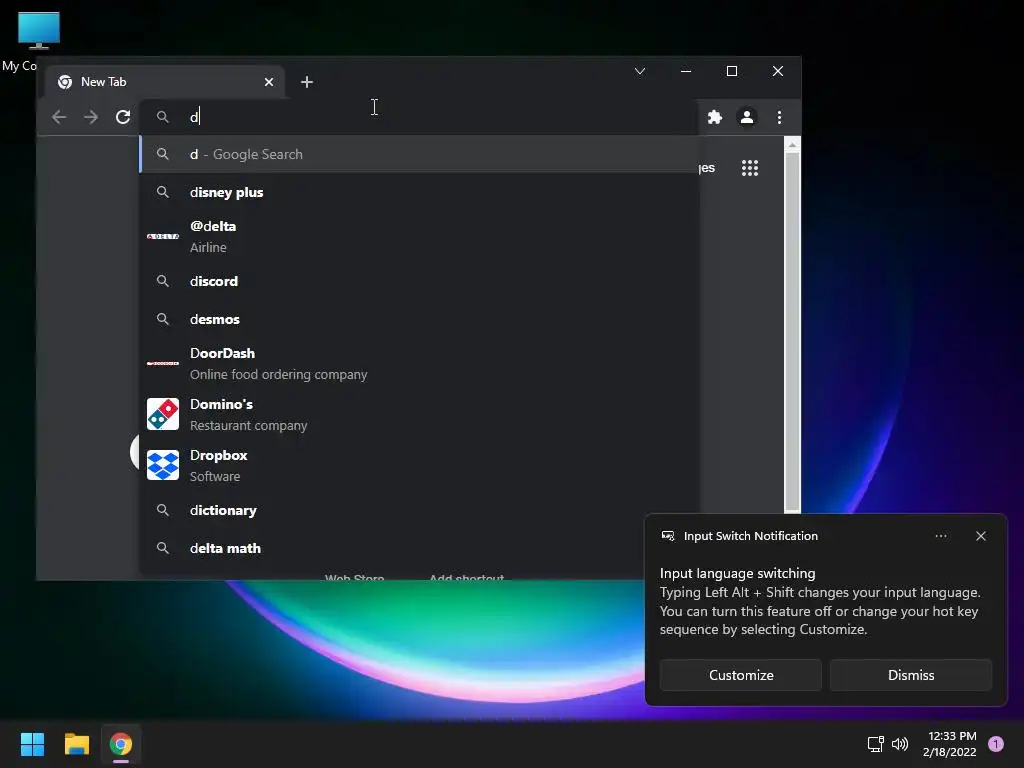Select the 'DoorDash' suggestion
Viewport: 1024px width, 768px height.
point(419,363)
